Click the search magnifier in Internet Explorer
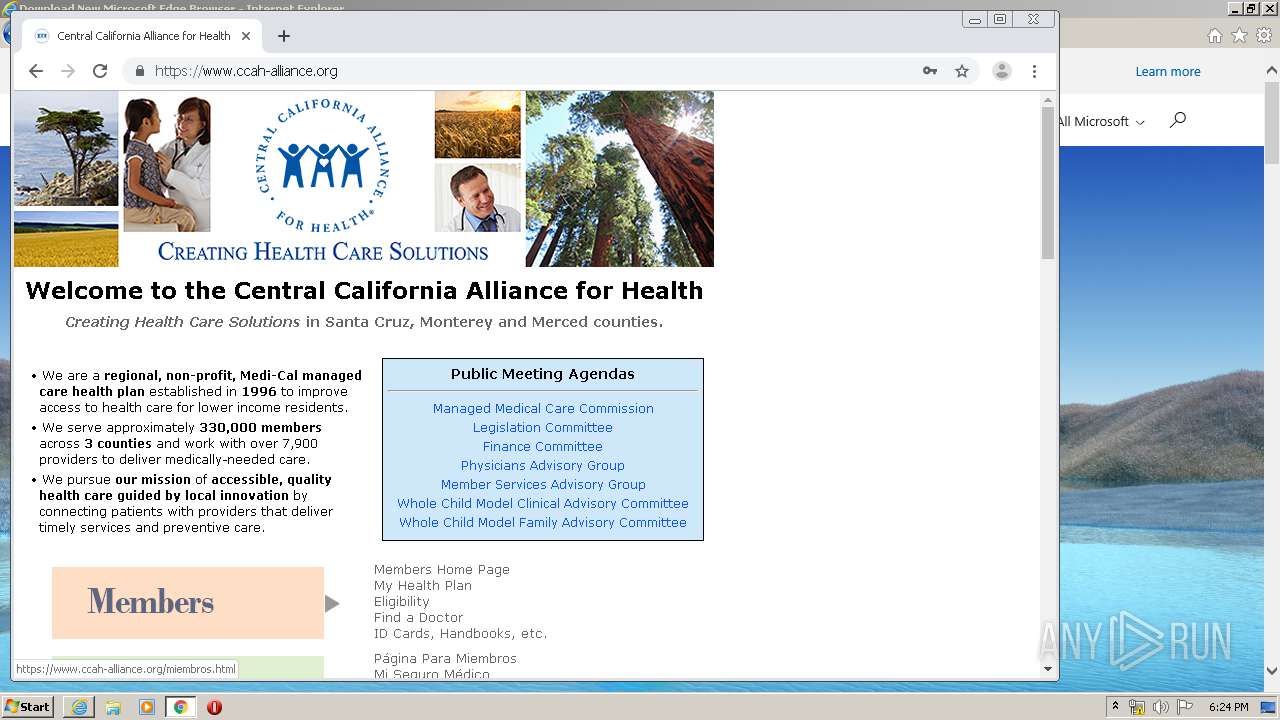1280x720 pixels. click(1178, 120)
